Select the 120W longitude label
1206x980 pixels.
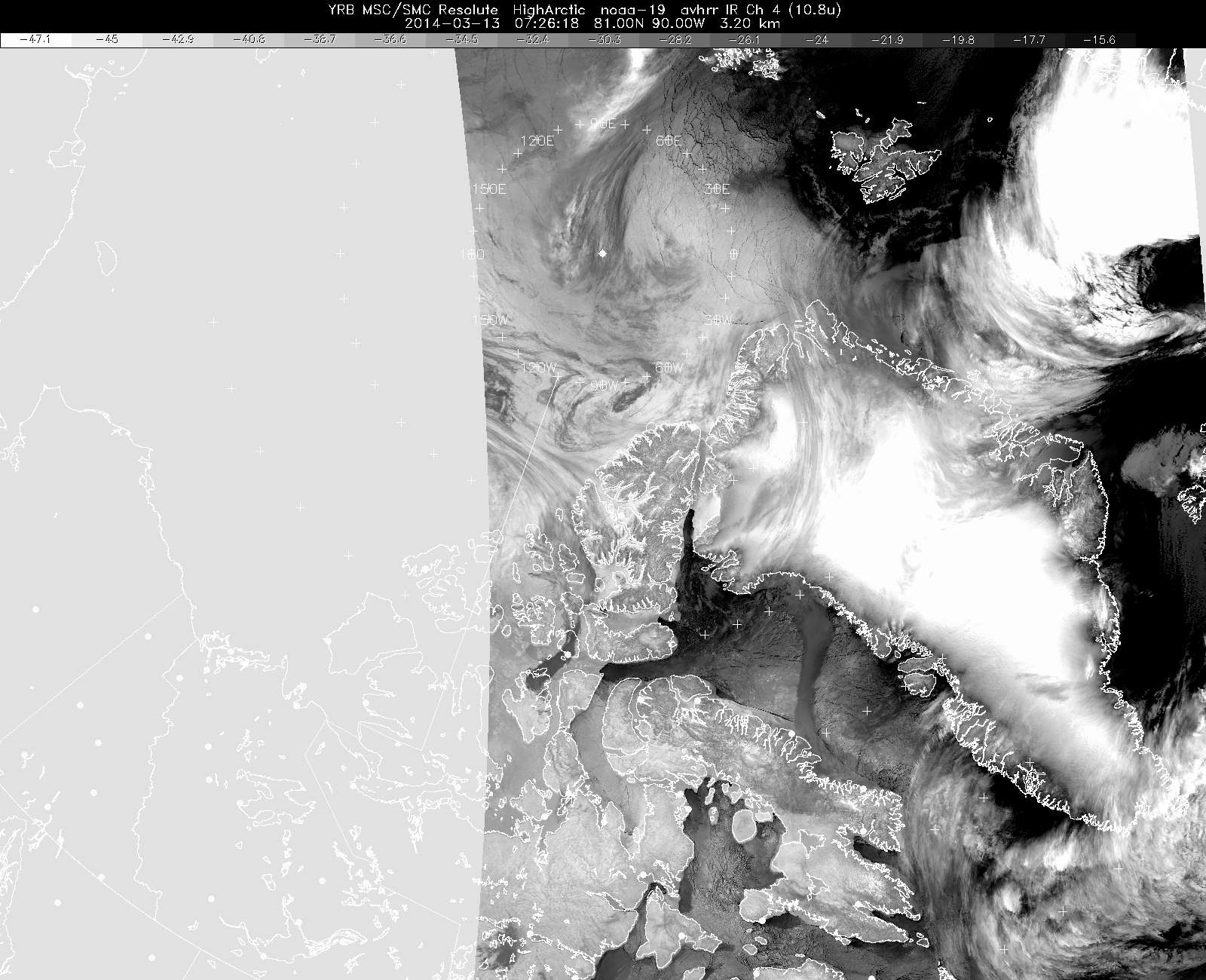click(x=539, y=368)
